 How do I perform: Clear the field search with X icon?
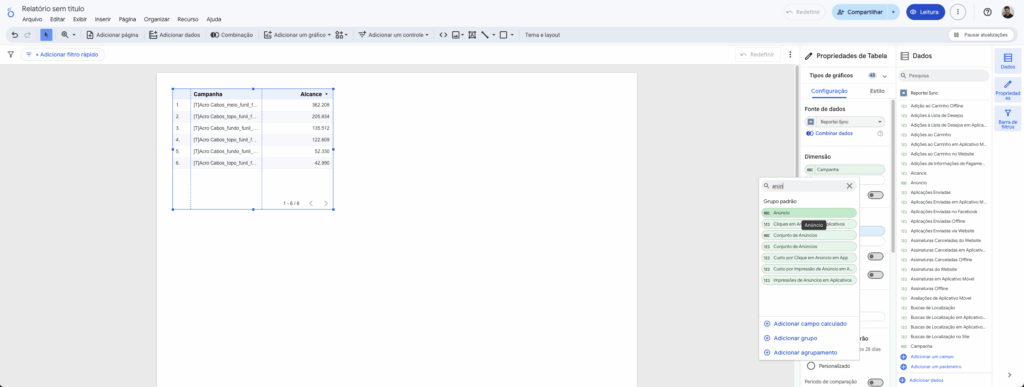(x=849, y=186)
